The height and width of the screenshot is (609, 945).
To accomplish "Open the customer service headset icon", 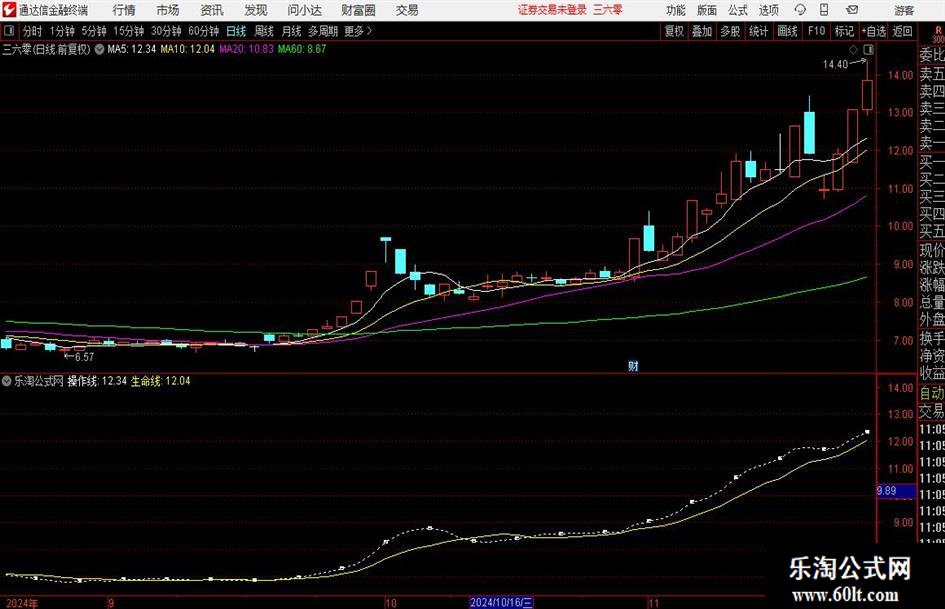I will pyautogui.click(x=800, y=10).
